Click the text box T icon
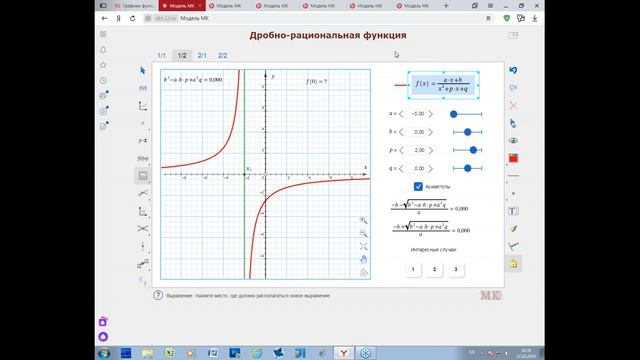The image size is (640, 360). coord(513,211)
